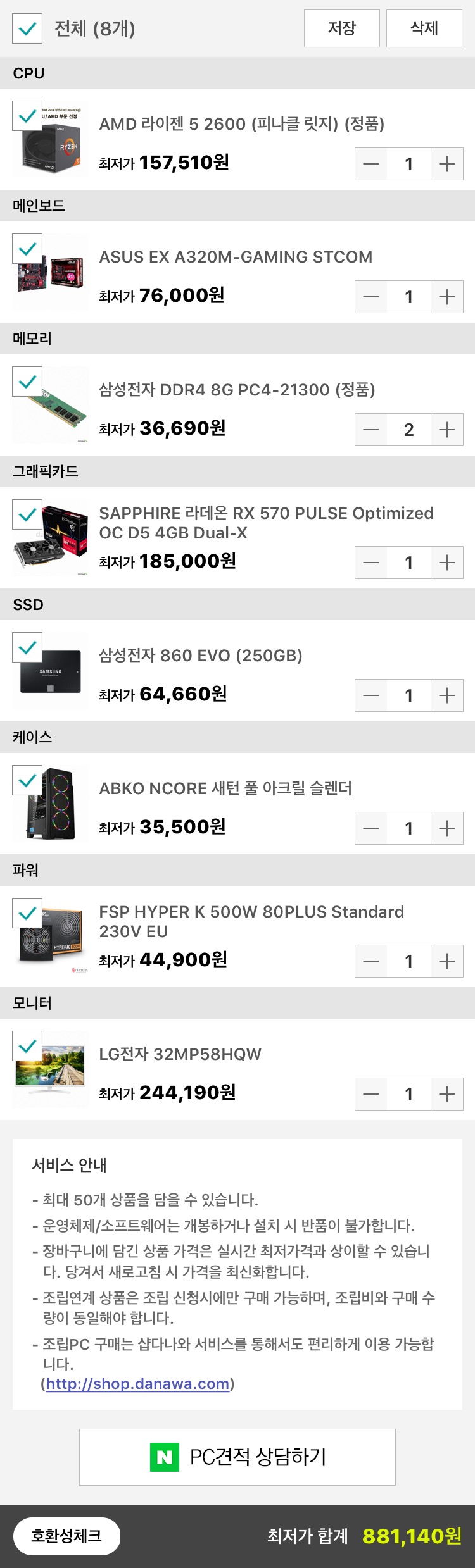This screenshot has width=475, height=1568.
Task: Click the 저장 save button
Action: pos(341,28)
